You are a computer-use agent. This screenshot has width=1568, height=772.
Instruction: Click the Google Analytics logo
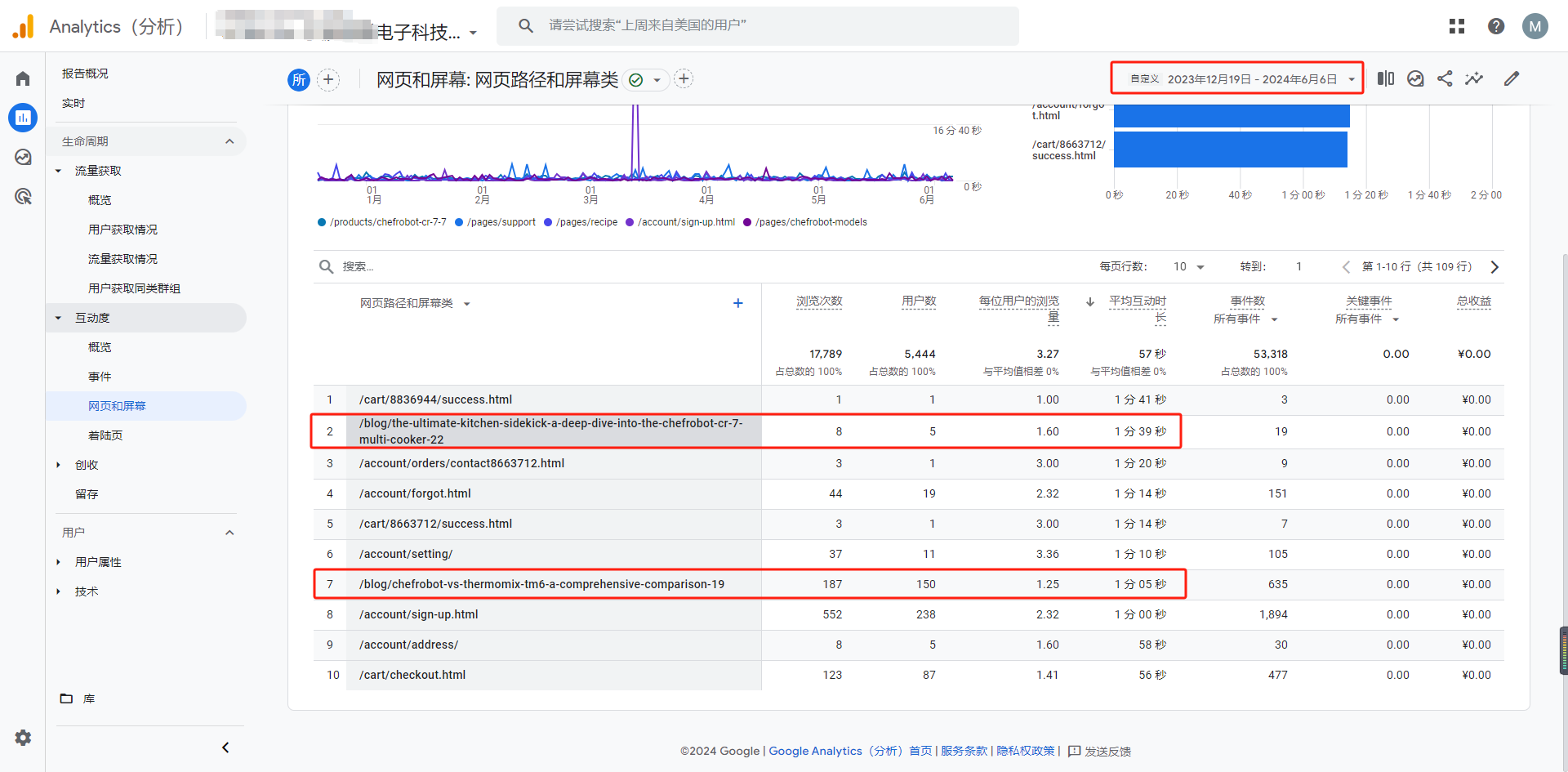tap(24, 26)
